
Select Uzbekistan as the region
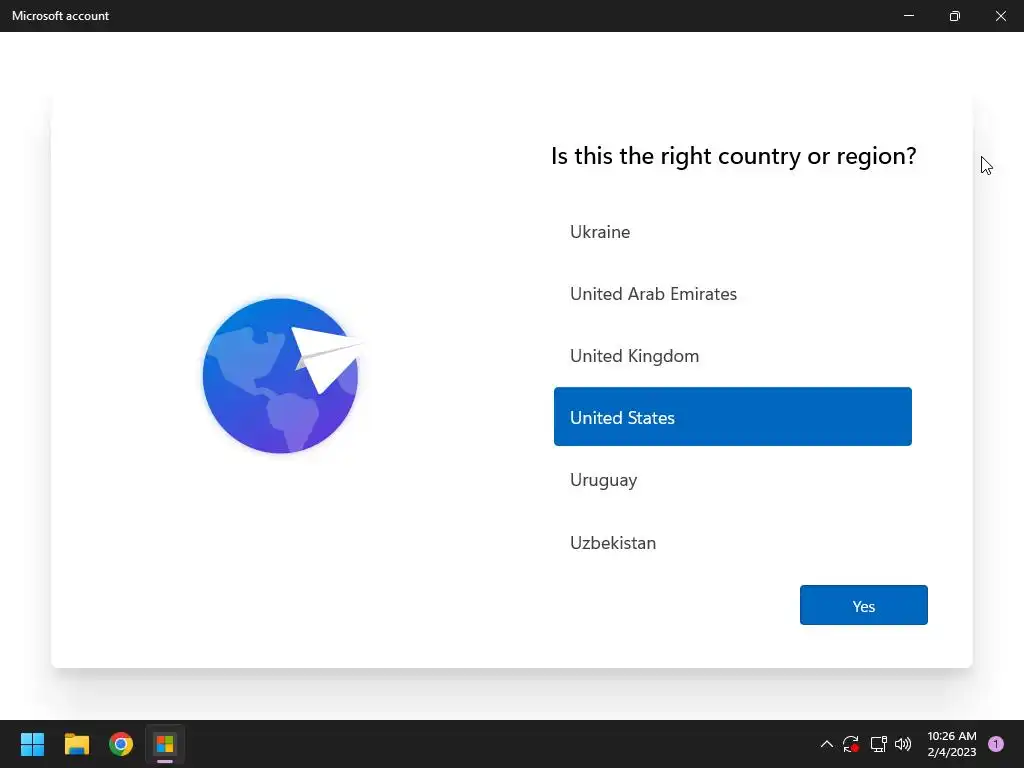point(732,543)
